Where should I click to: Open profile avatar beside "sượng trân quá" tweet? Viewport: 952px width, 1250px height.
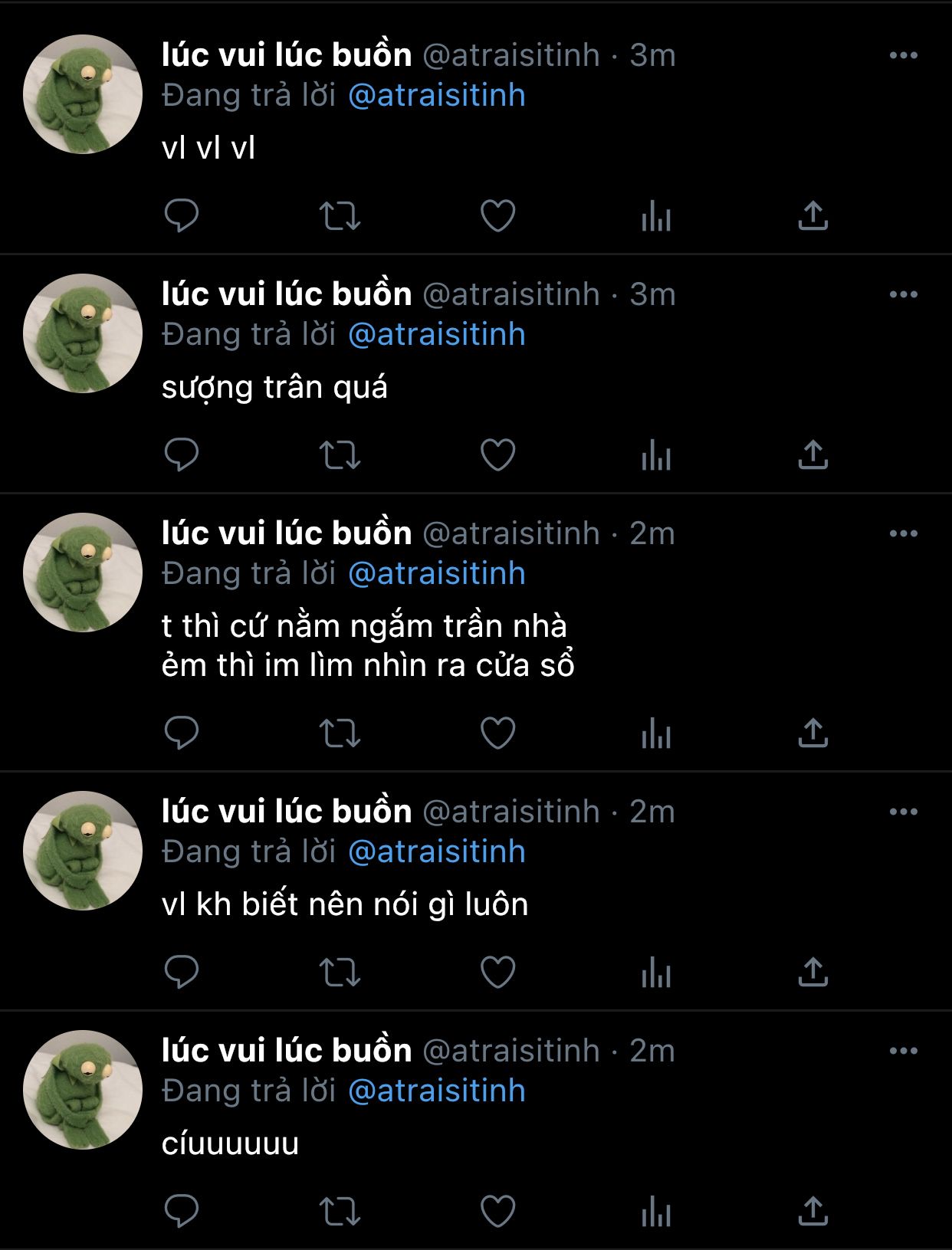[x=83, y=333]
